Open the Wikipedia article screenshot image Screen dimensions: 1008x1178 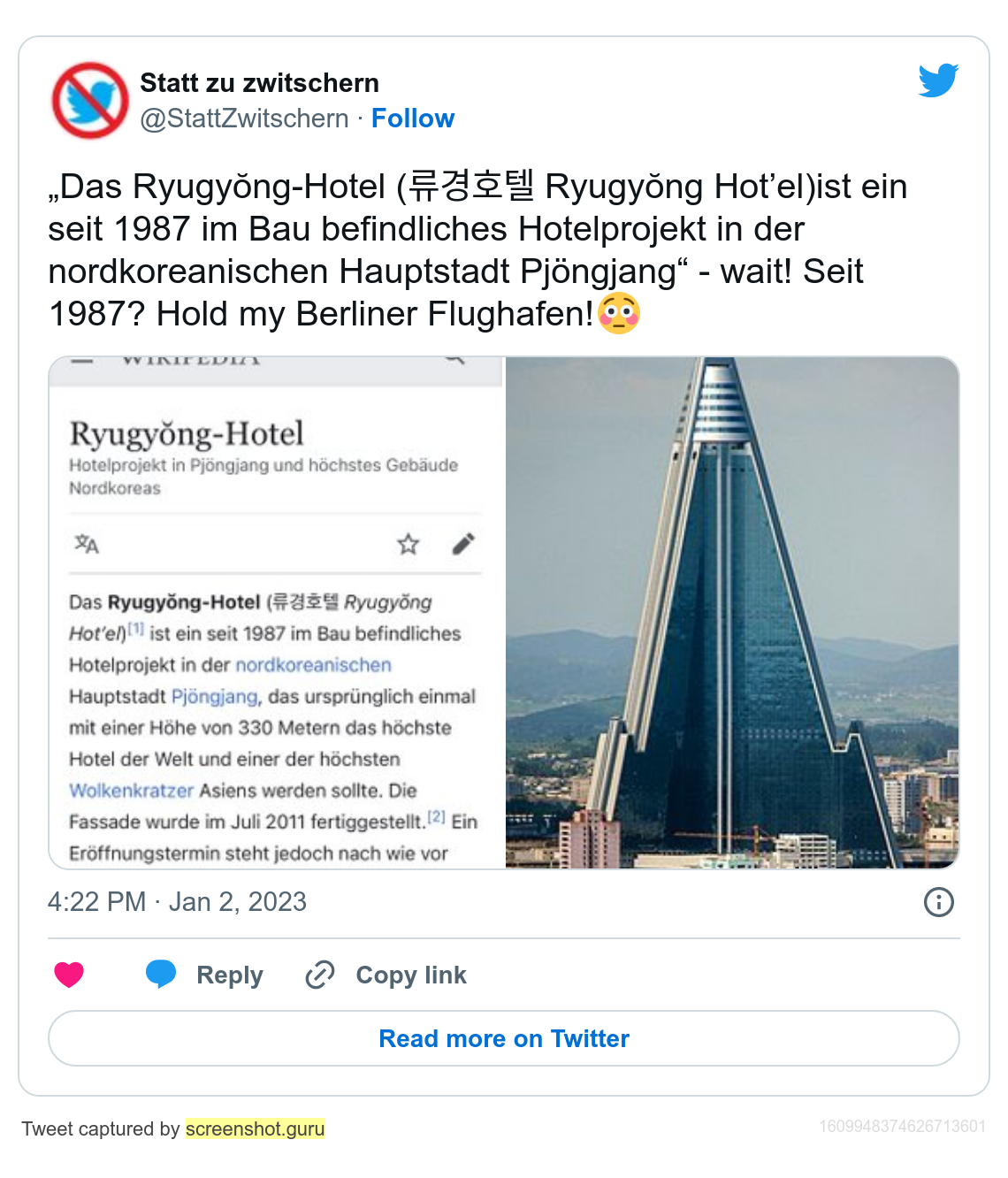coord(276,613)
